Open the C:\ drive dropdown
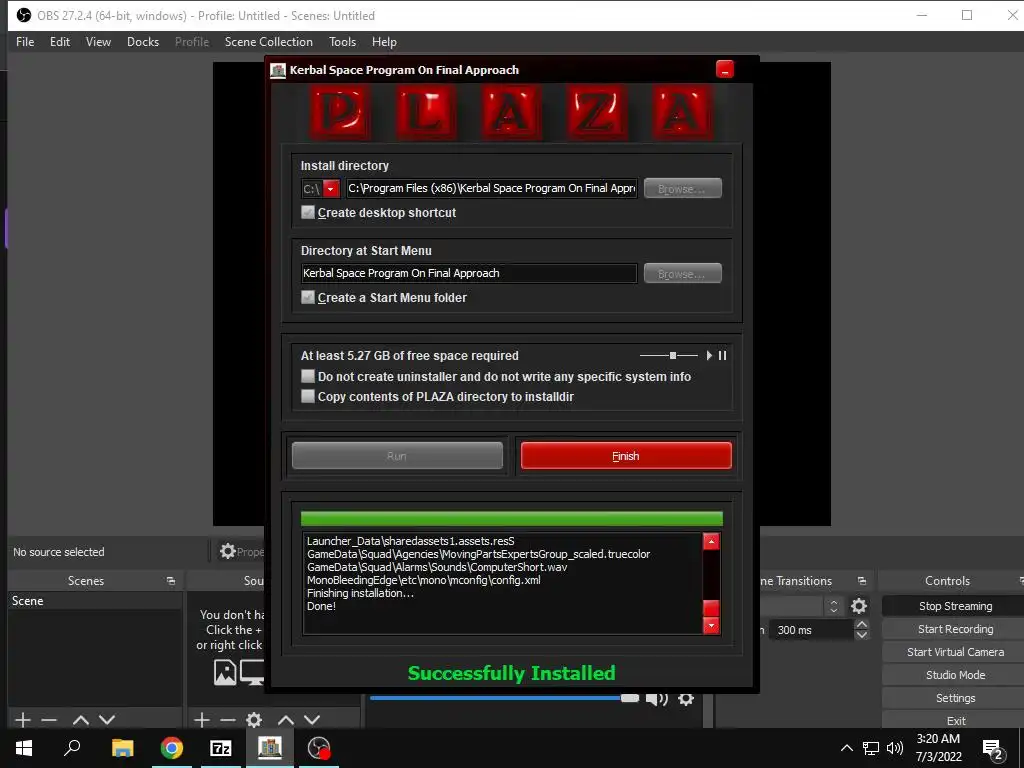 pyautogui.click(x=331, y=189)
